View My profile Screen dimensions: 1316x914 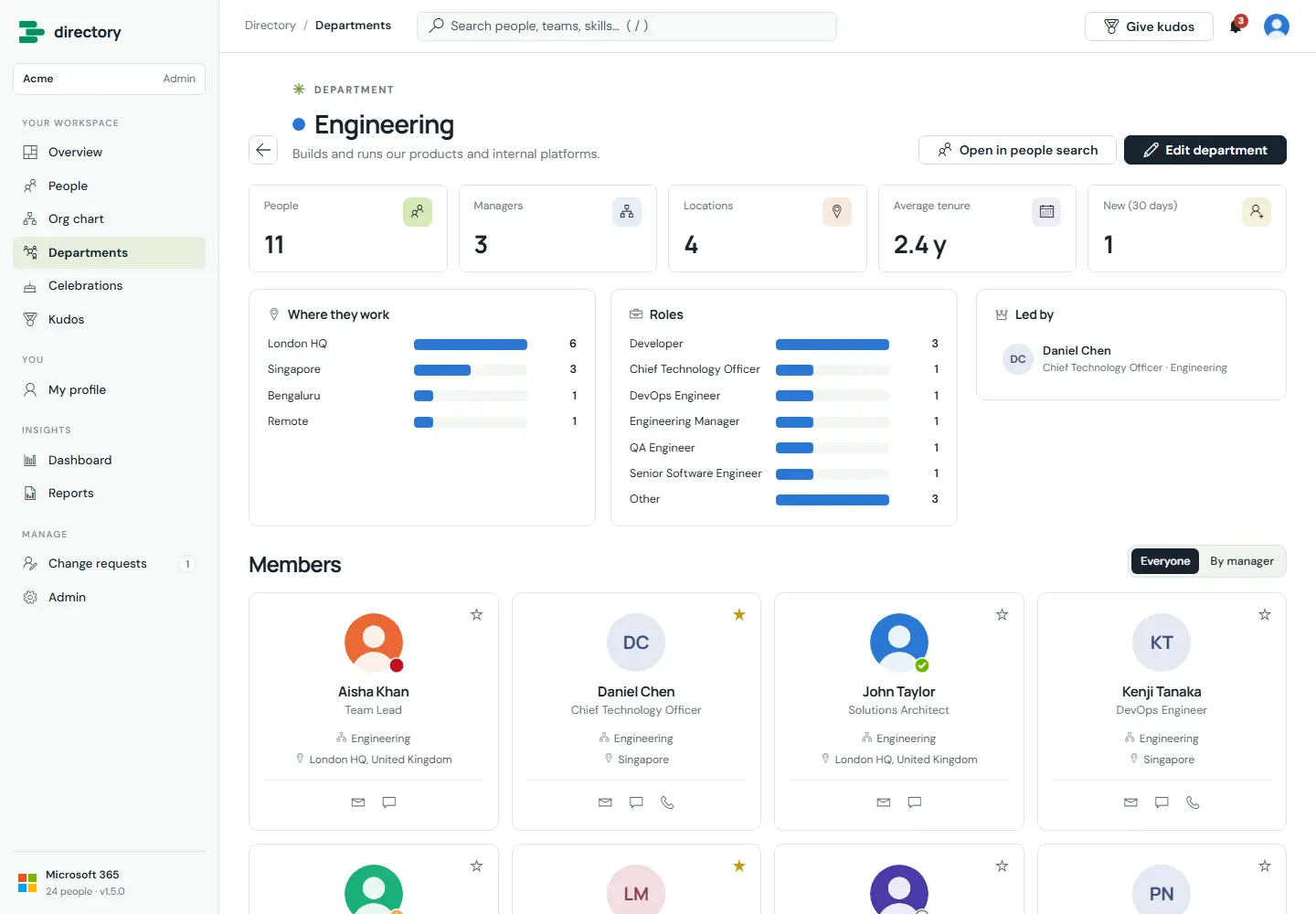pos(109,390)
